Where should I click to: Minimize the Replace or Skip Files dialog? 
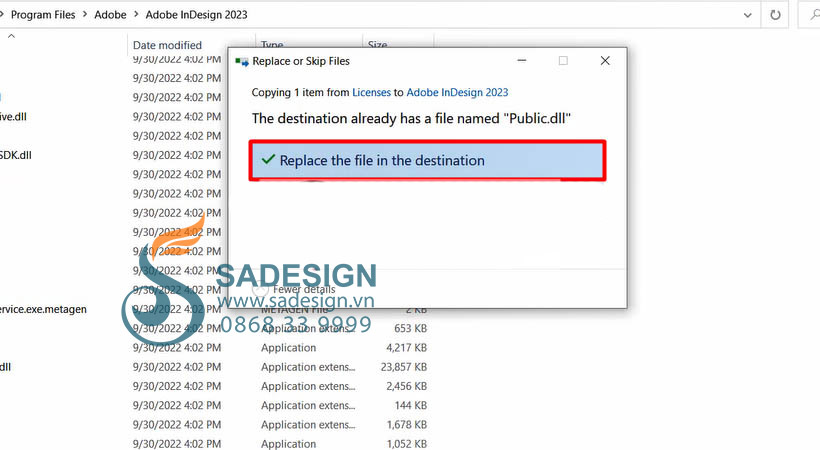[521, 61]
